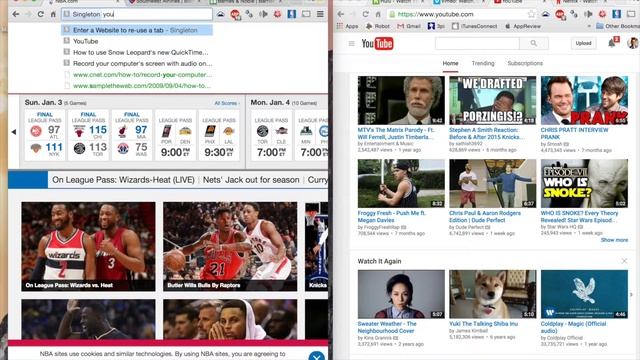Click the dome-shaped extension icon in NBA window toolbar
This screenshot has height=360, width=640.
click(221, 14)
